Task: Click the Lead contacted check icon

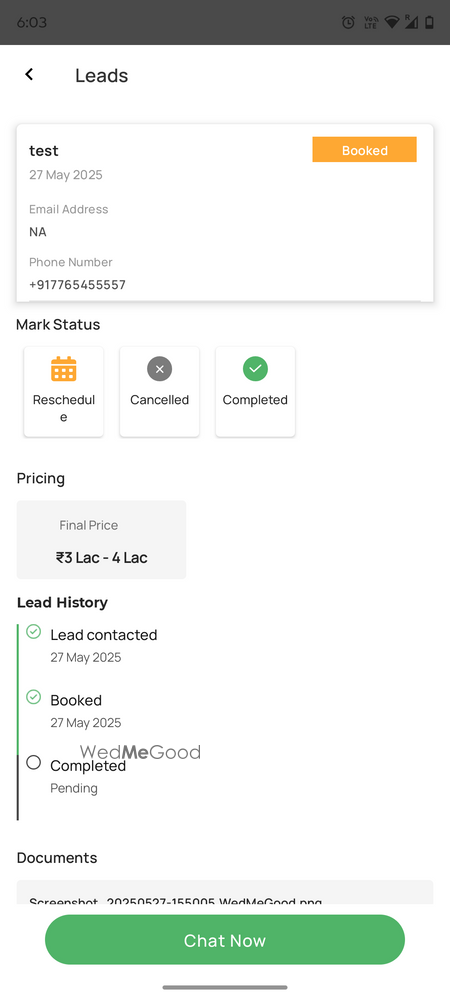Action: tap(34, 631)
